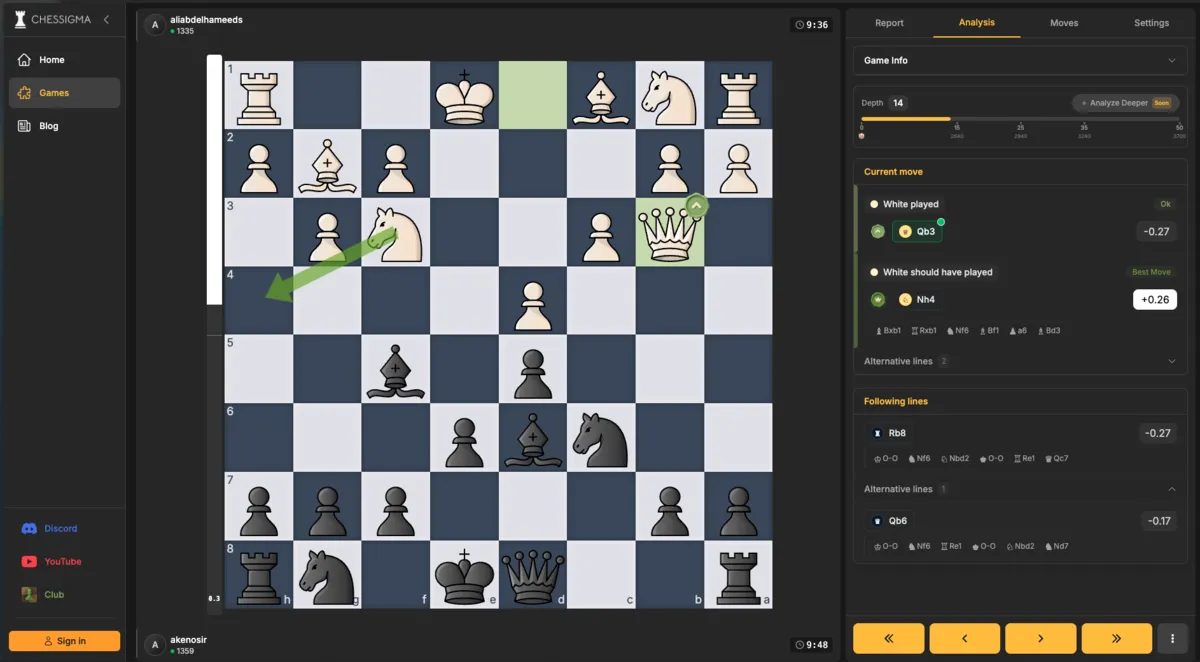
Task: Switch to the Moves tab
Action: coord(1064,22)
